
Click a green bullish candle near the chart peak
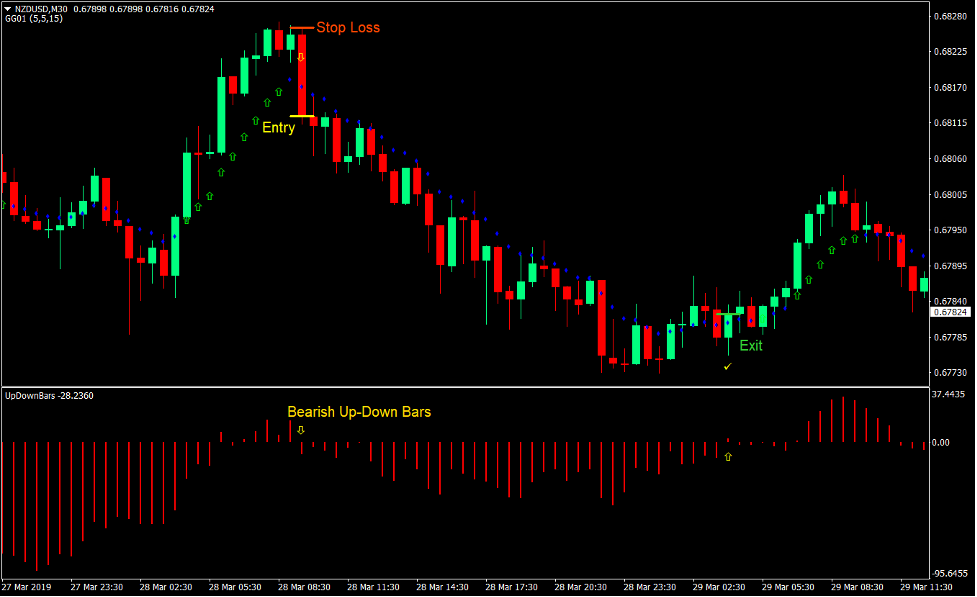270,45
